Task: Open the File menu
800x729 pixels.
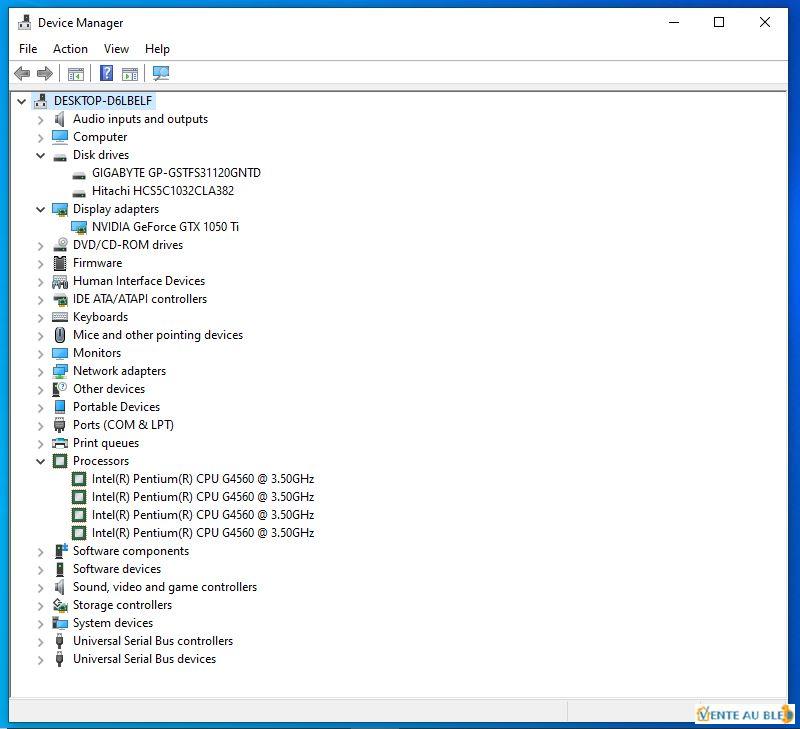Action: (28, 49)
